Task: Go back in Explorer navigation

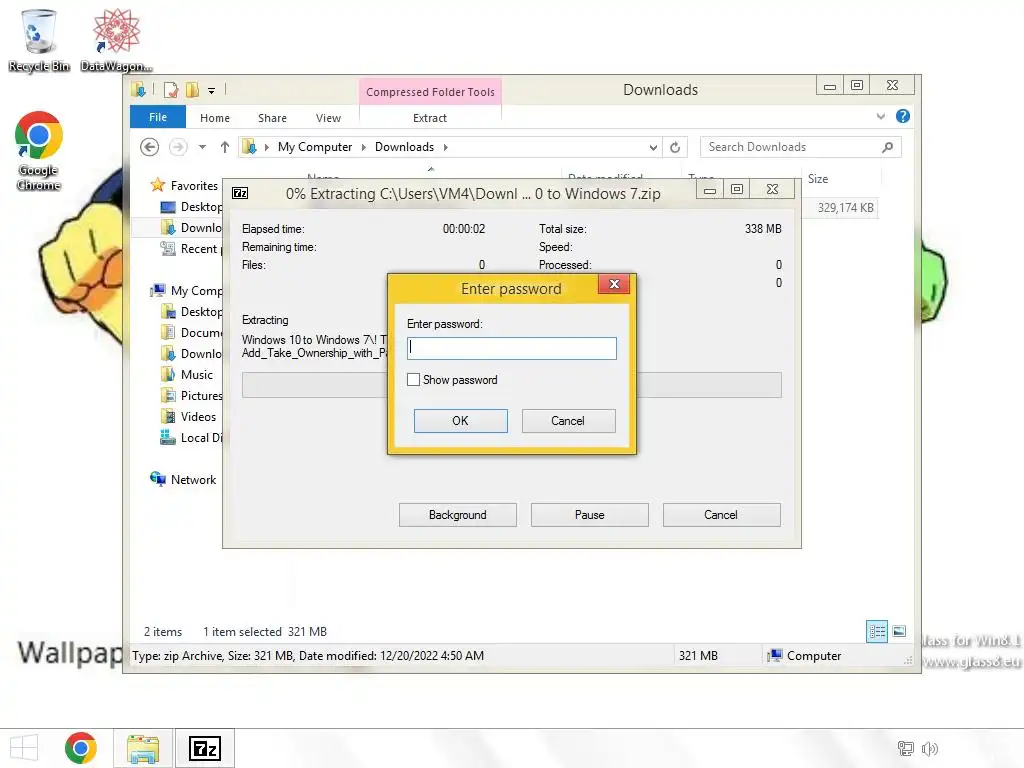Action: (x=150, y=147)
